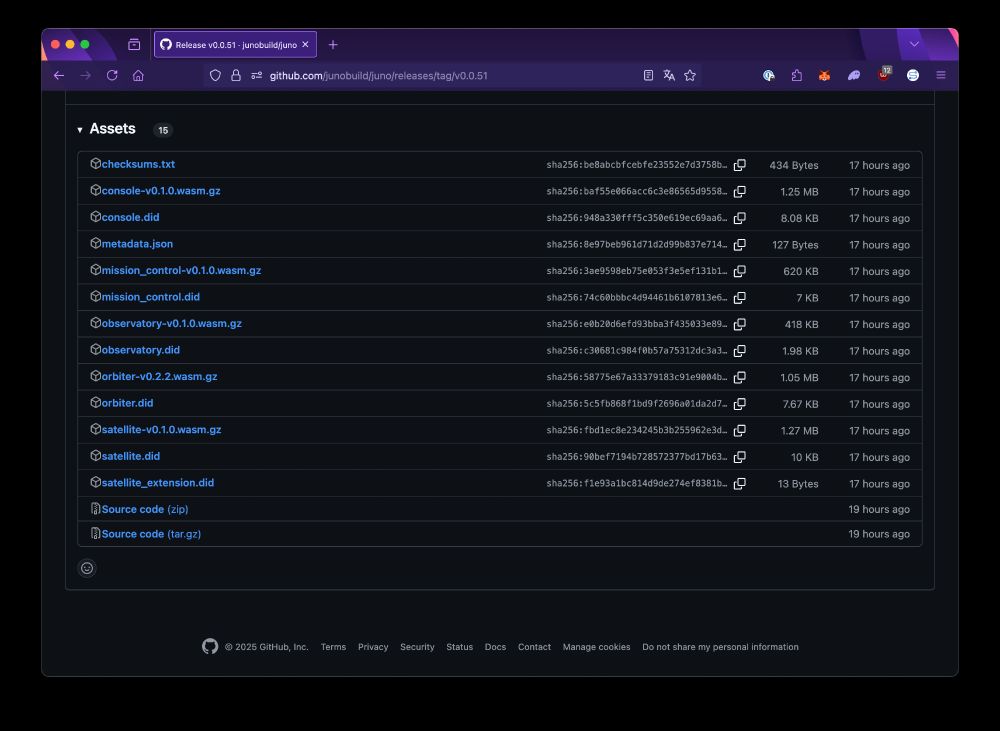The width and height of the screenshot is (1000, 731).
Task: Download observatory-v0.1.0.wasm.gz
Action: [x=172, y=323]
